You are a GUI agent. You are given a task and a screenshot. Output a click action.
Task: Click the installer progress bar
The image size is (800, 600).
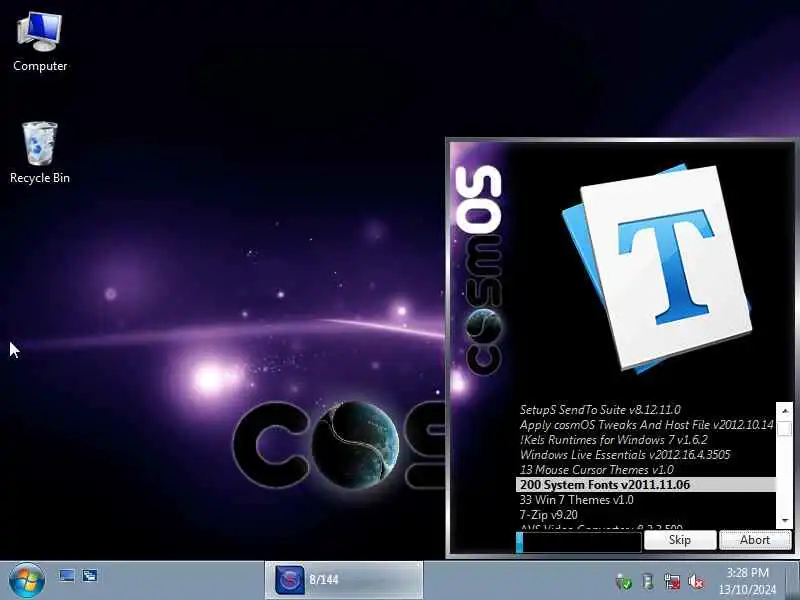(578, 542)
